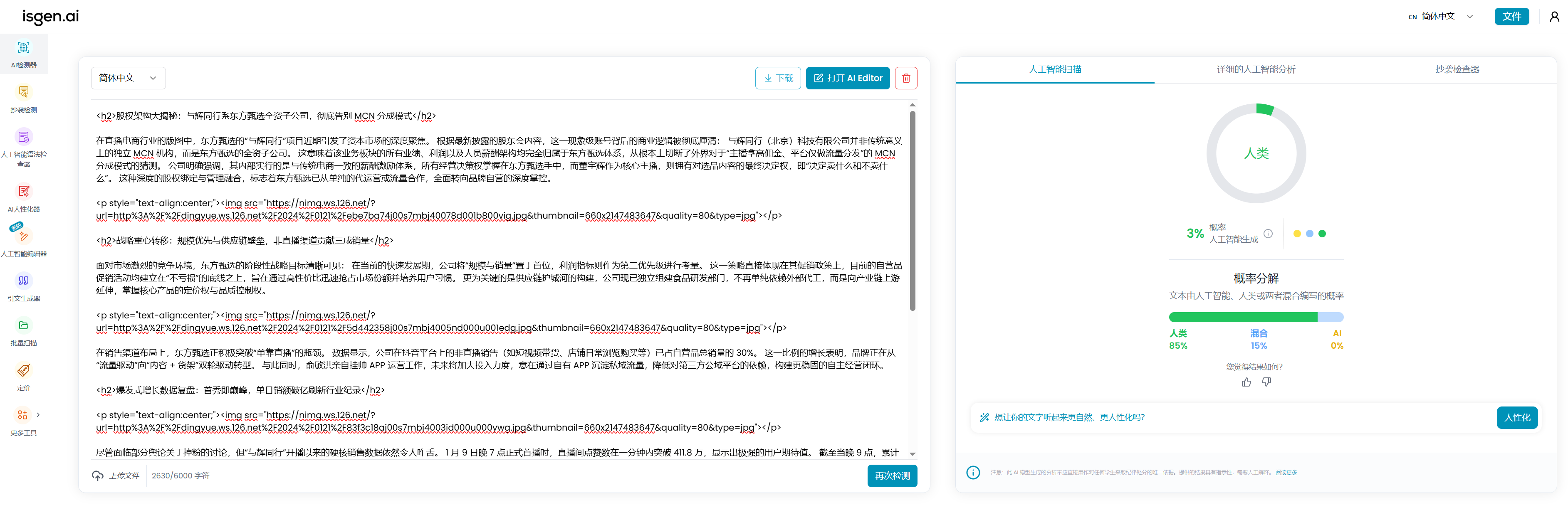
Task: Open the top-right 简体中文 site language menu
Action: coord(1441,17)
